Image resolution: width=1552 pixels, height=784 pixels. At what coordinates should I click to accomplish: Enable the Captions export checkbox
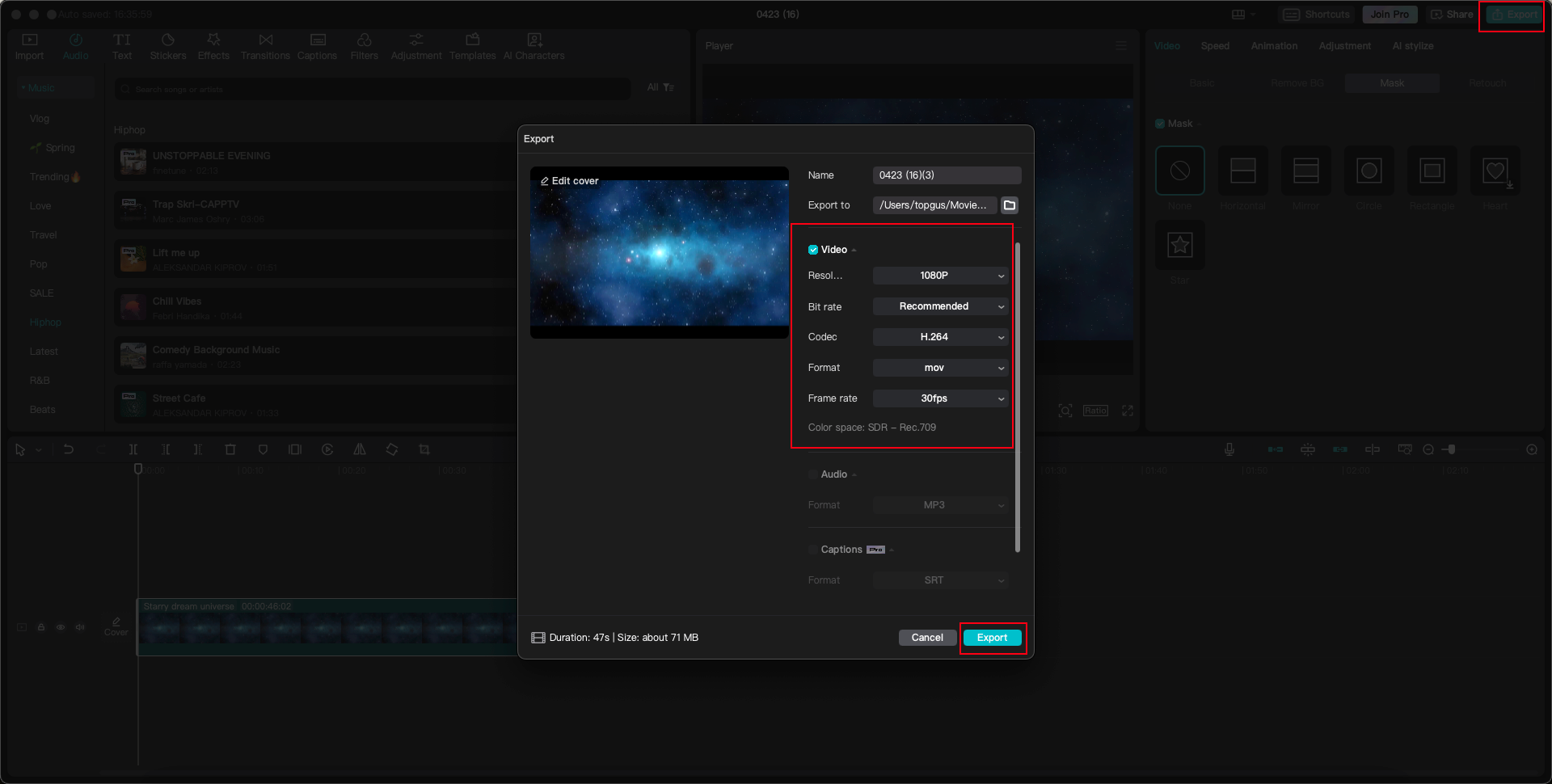813,550
